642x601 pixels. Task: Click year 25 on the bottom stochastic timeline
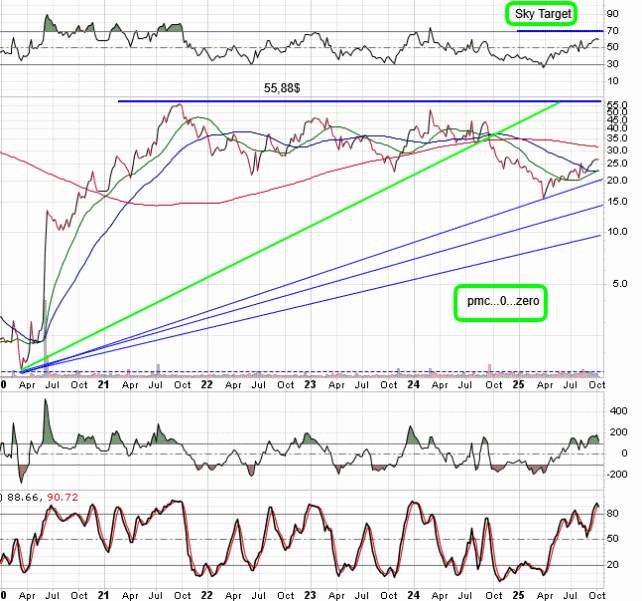(518, 592)
